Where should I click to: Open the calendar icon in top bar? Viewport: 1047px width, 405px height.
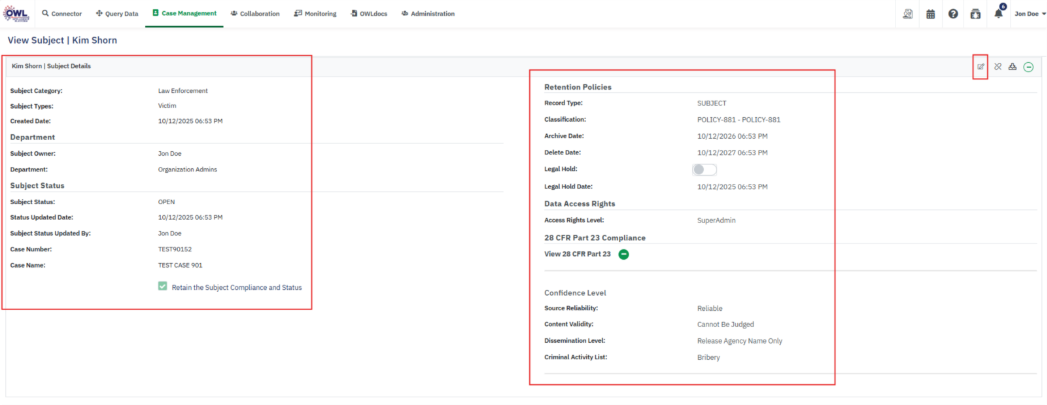(930, 14)
